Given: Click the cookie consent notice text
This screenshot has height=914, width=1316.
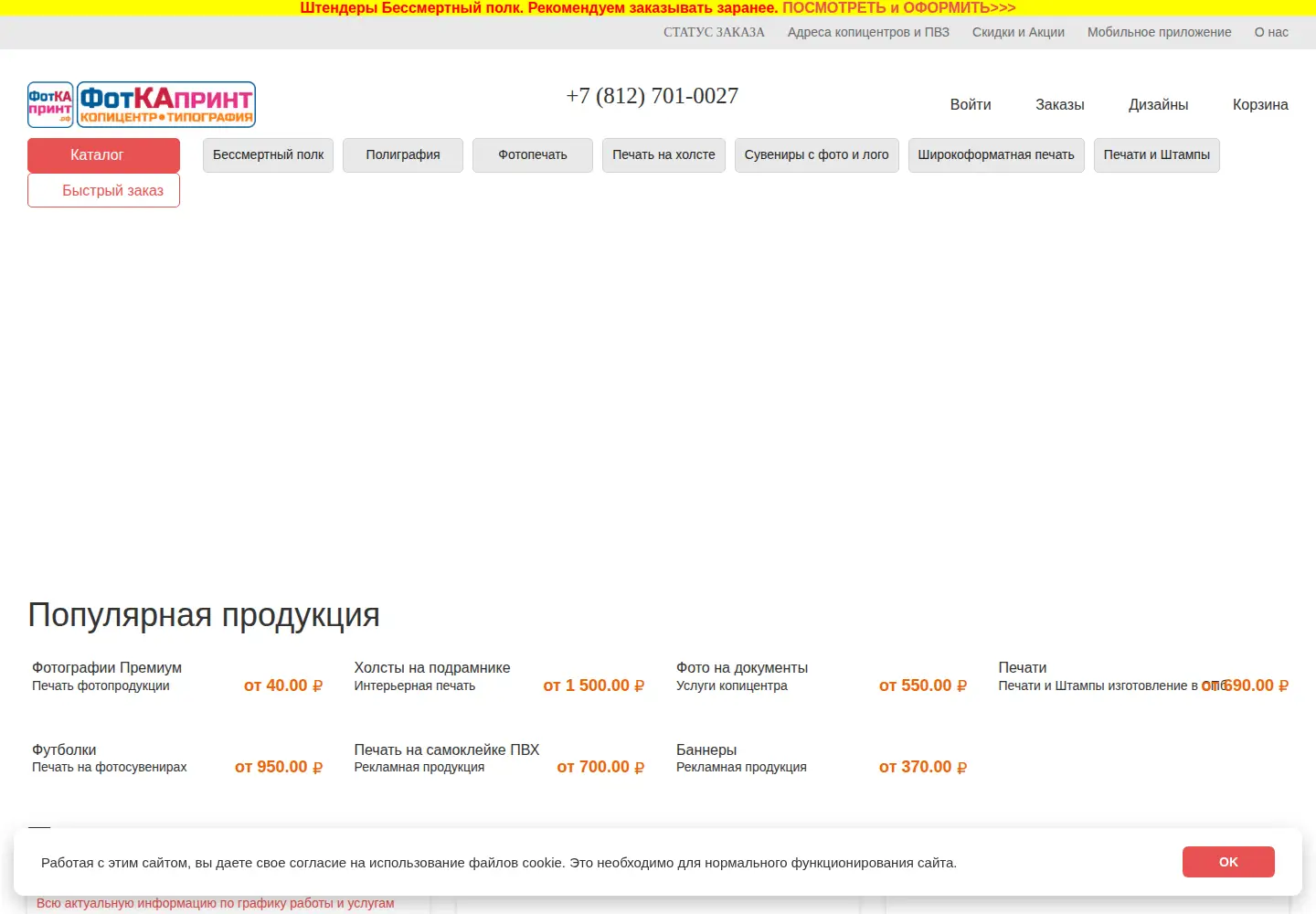Looking at the screenshot, I should tap(499, 863).
